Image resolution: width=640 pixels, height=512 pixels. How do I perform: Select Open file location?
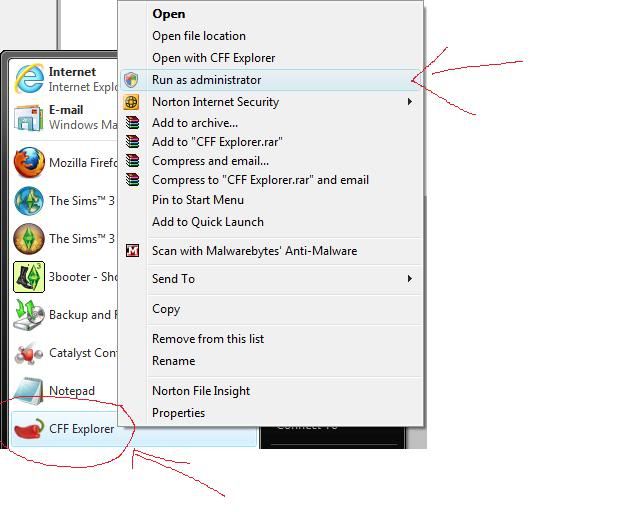[x=199, y=36]
